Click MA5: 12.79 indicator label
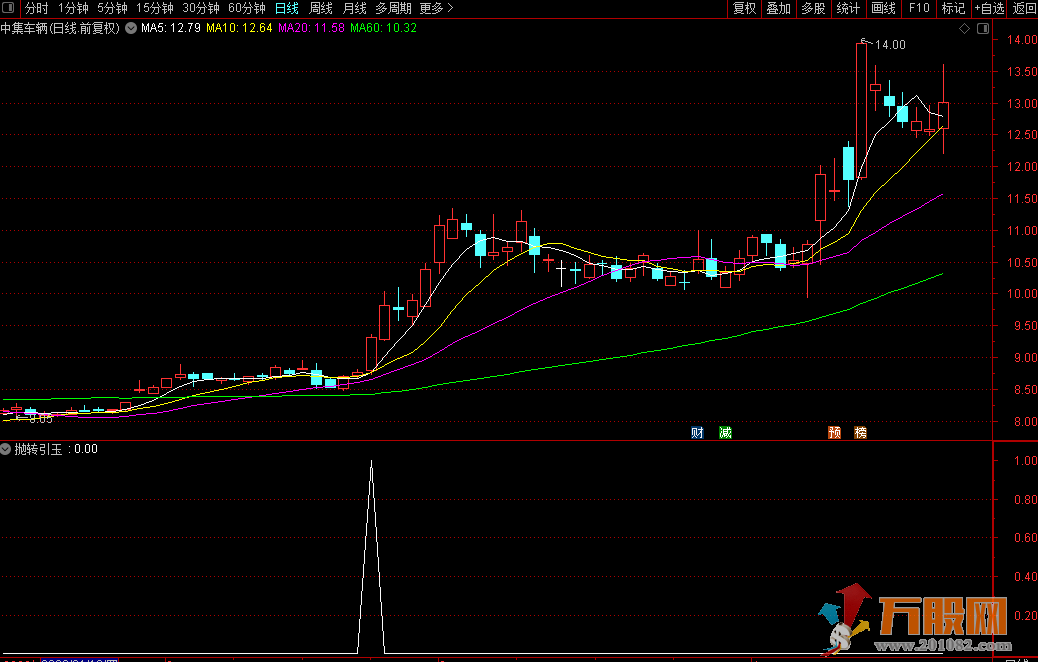Image resolution: width=1038 pixels, height=662 pixels. pos(171,28)
